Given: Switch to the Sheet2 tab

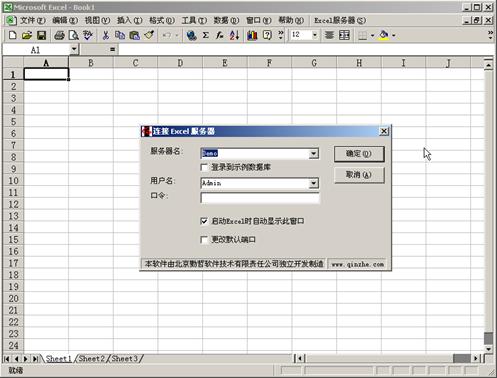Looking at the screenshot, I should [x=91, y=359].
